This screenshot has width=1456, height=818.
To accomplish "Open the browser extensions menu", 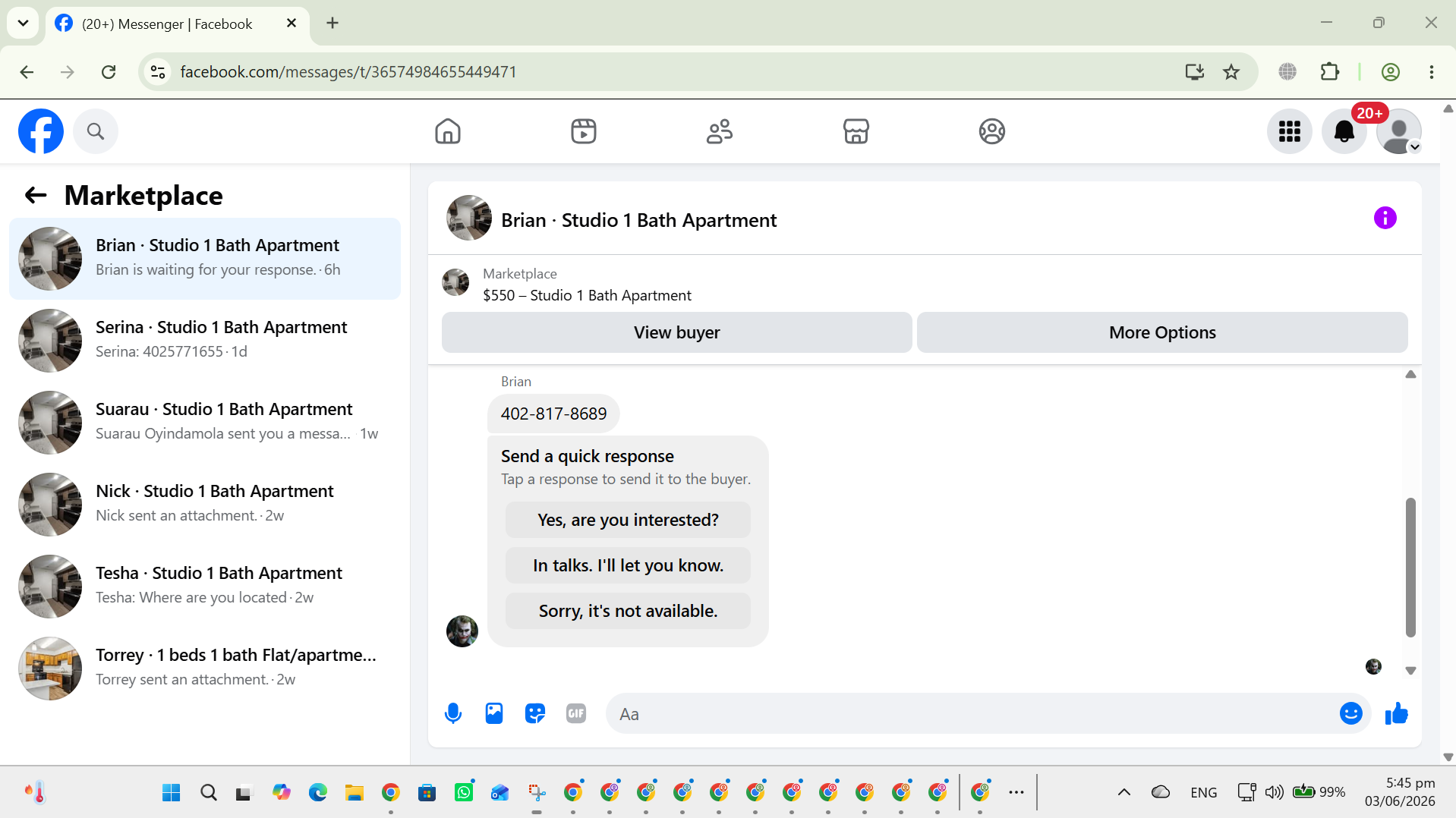I will tap(1330, 72).
